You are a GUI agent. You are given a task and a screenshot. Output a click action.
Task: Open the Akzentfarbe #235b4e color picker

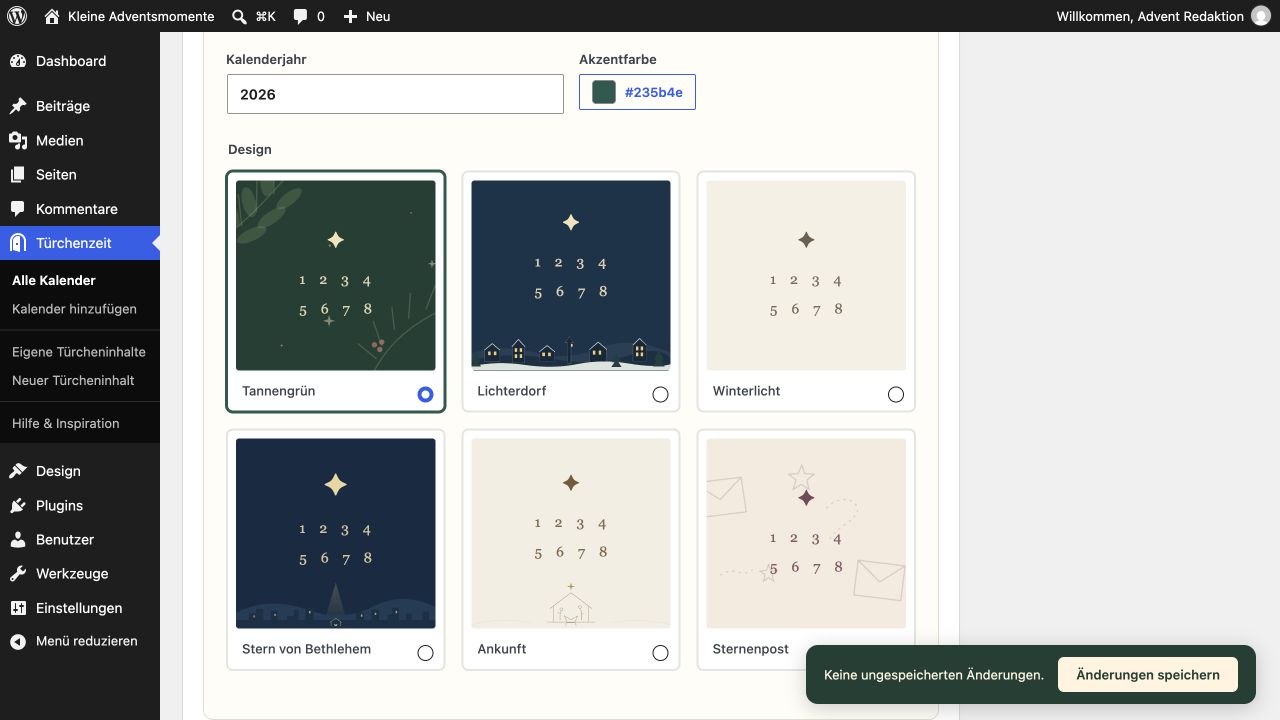click(637, 92)
